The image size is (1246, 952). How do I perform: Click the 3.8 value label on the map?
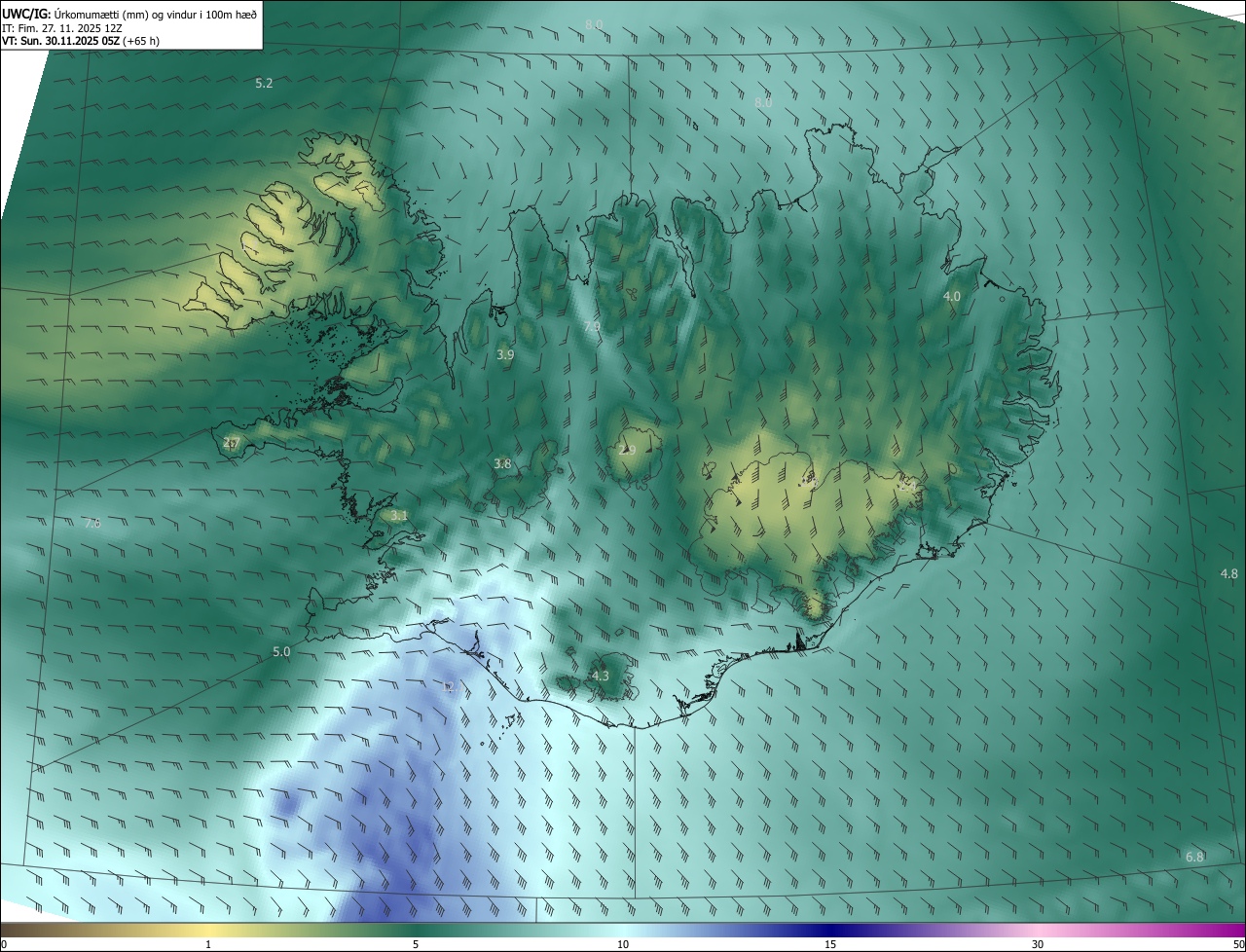click(502, 464)
